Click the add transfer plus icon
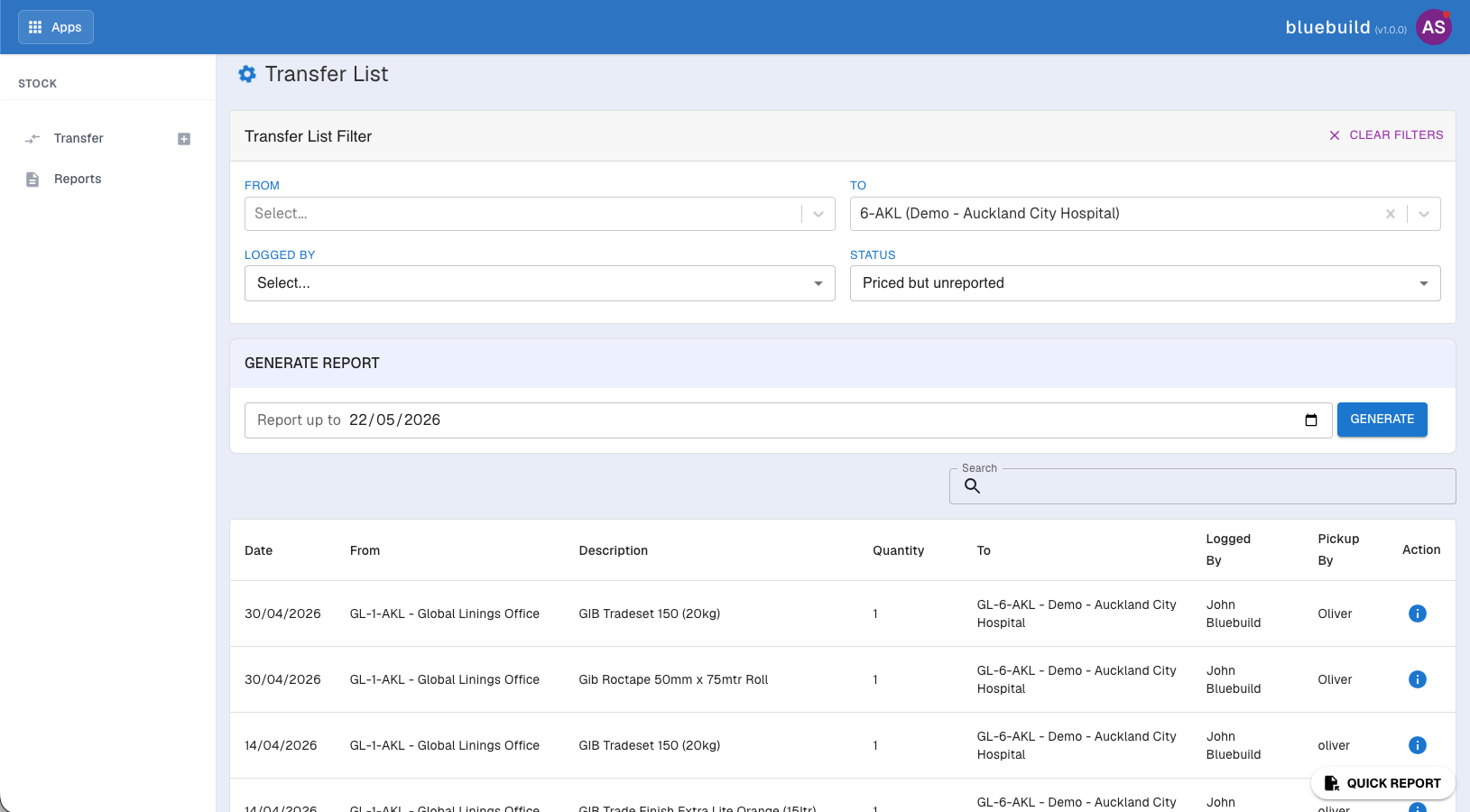The image size is (1470, 812). tap(184, 139)
